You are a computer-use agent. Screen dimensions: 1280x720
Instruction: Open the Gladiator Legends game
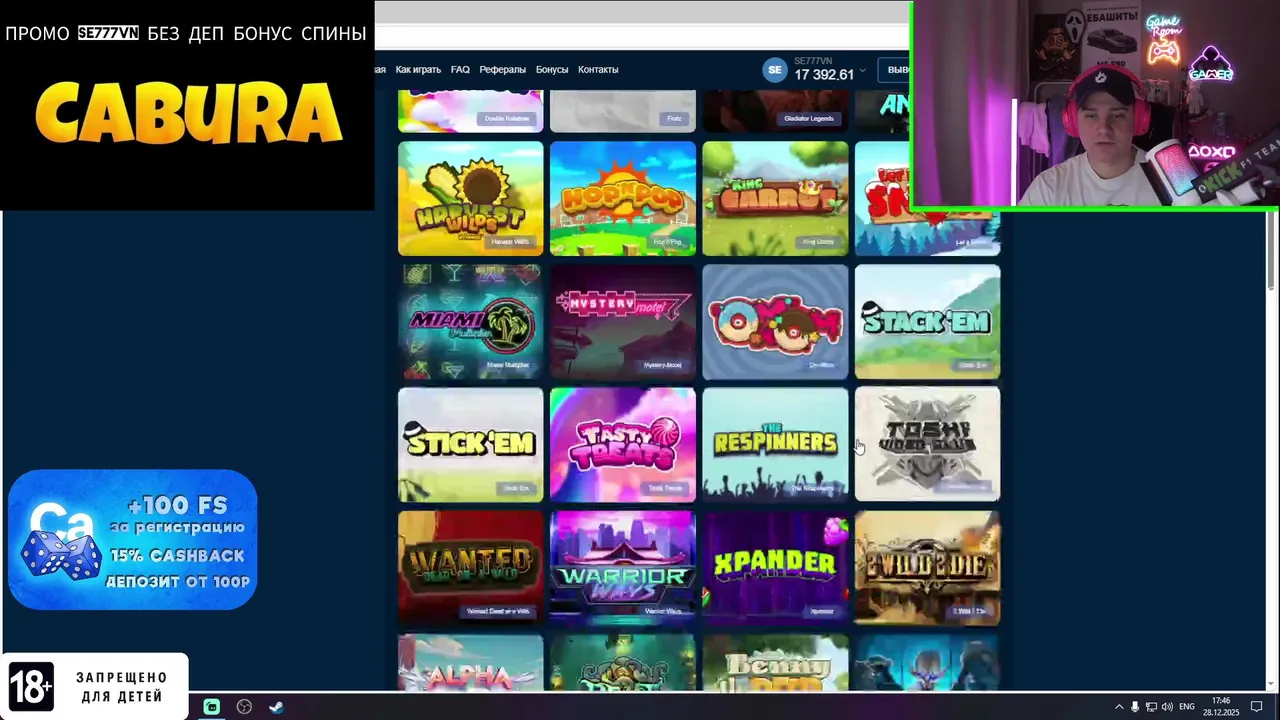click(775, 111)
